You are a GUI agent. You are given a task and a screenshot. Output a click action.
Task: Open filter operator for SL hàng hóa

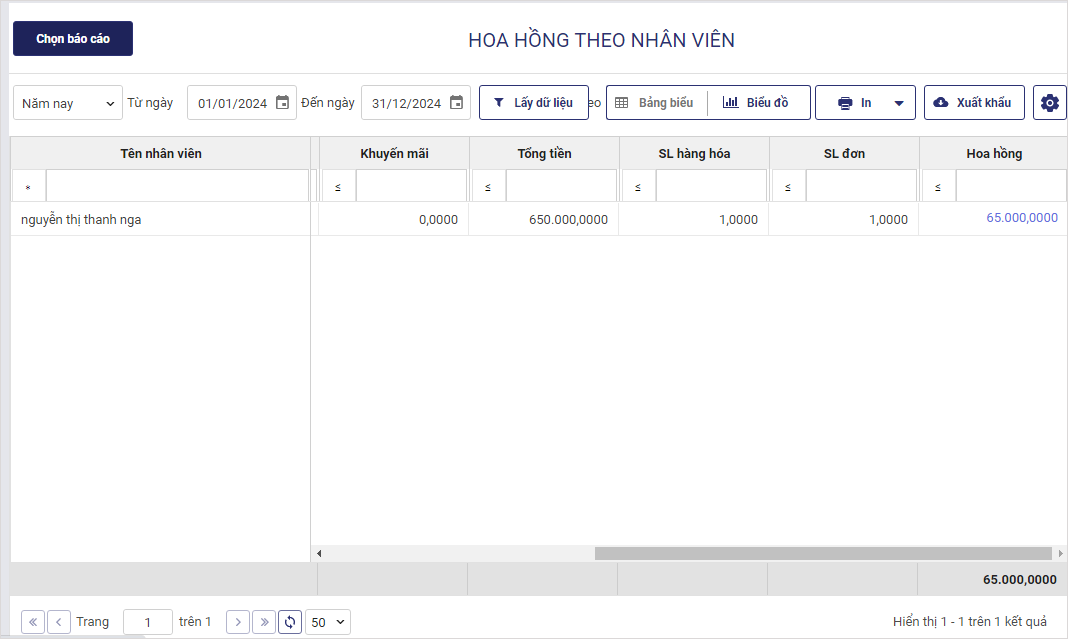click(638, 187)
